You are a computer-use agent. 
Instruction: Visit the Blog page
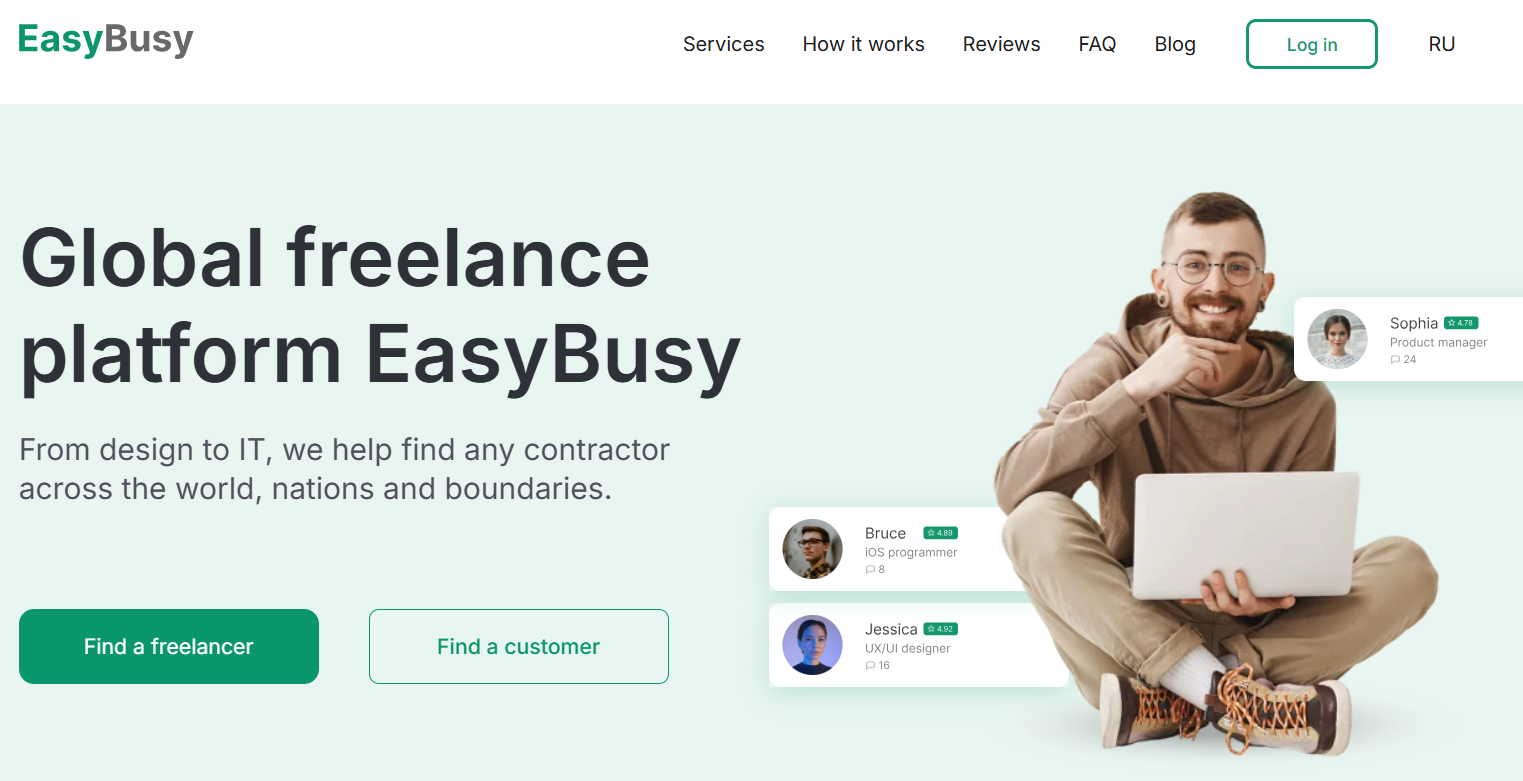click(x=1175, y=44)
